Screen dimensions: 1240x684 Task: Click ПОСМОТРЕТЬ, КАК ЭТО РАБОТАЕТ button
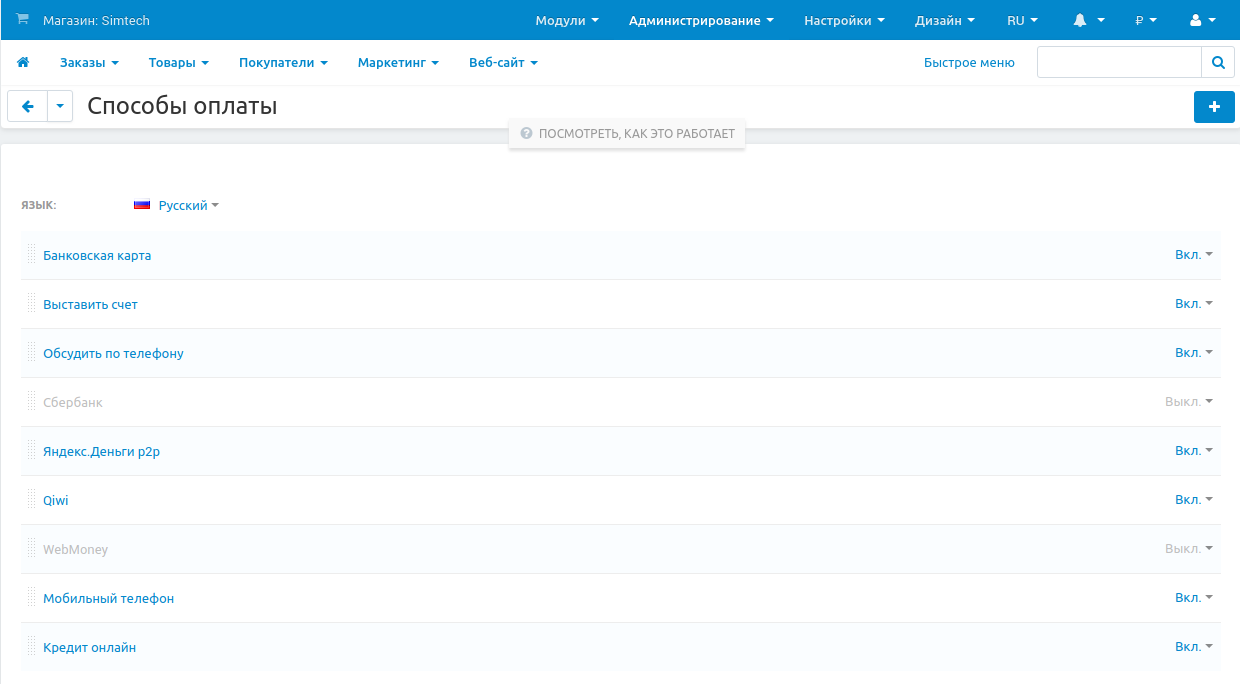(x=627, y=133)
